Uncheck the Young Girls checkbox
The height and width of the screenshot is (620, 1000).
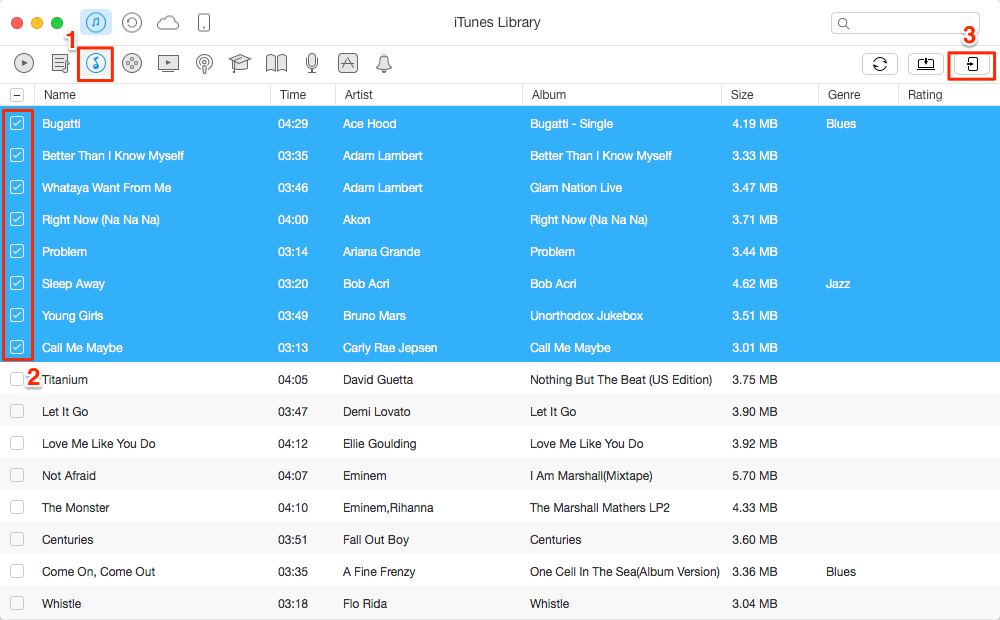17,315
